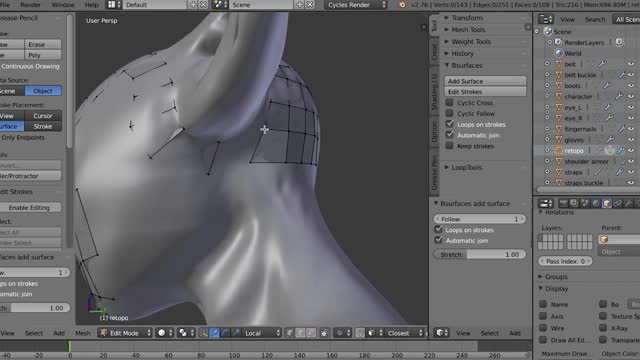
Task: Toggle the snap magnet icon in the header
Action: pos(360,333)
